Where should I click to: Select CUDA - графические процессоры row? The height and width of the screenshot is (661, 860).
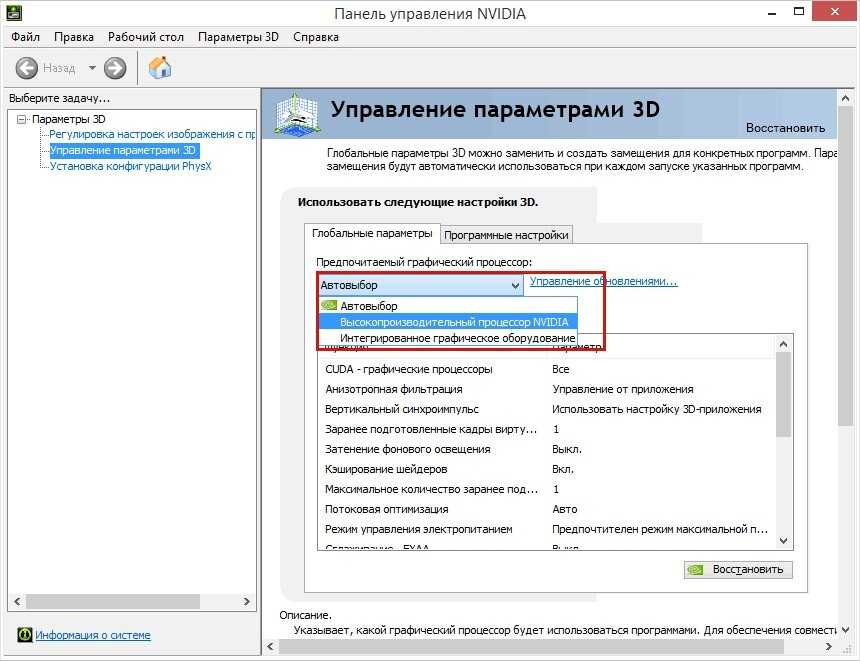click(547, 369)
